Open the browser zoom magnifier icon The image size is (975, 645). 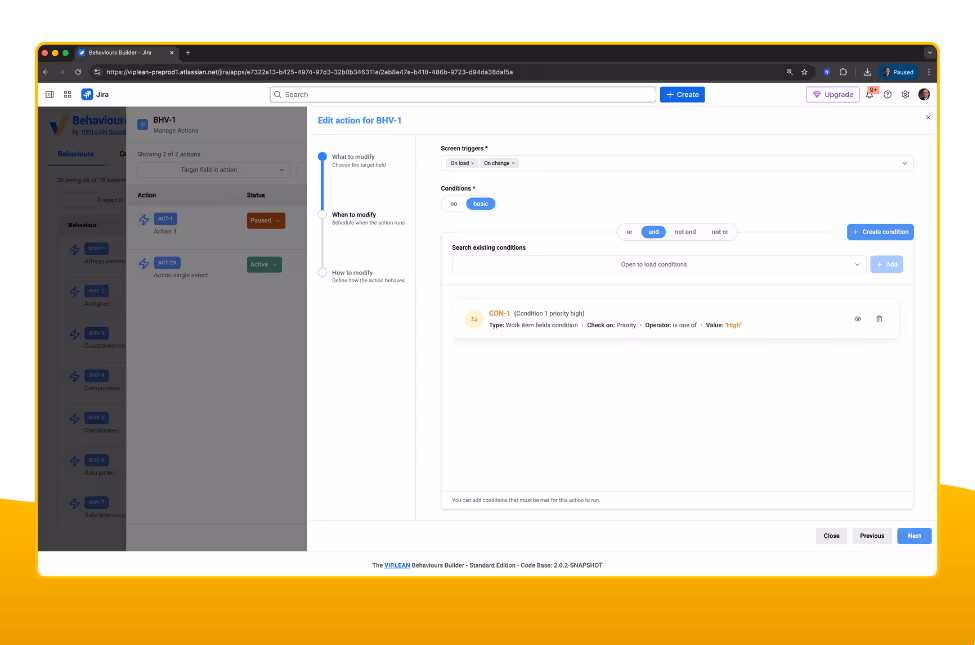coord(789,72)
